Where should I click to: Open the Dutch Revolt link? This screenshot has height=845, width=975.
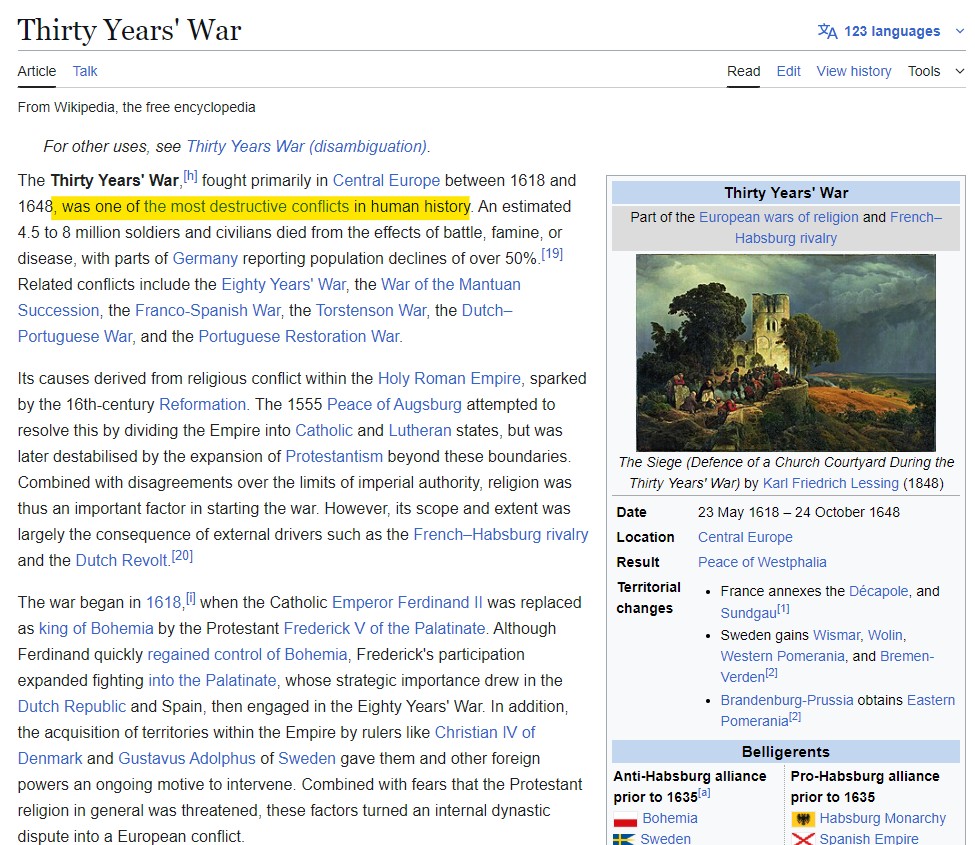pos(122,560)
